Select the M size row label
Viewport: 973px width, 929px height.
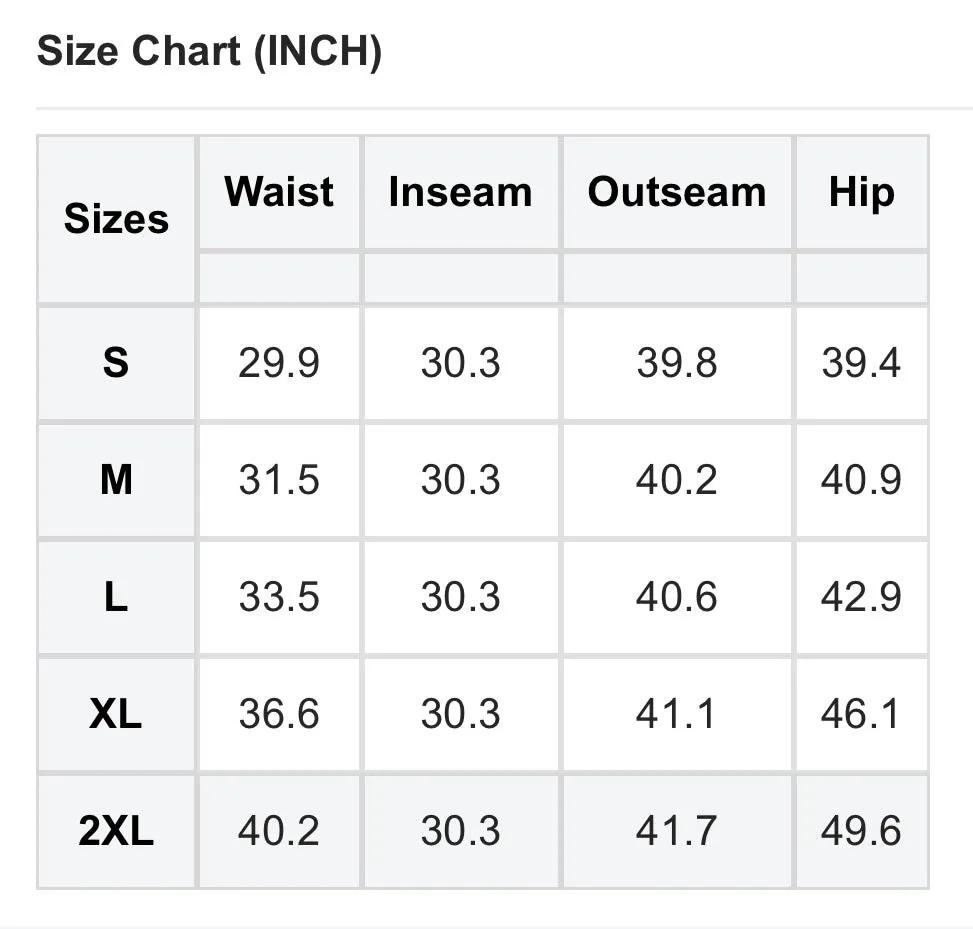click(x=116, y=480)
